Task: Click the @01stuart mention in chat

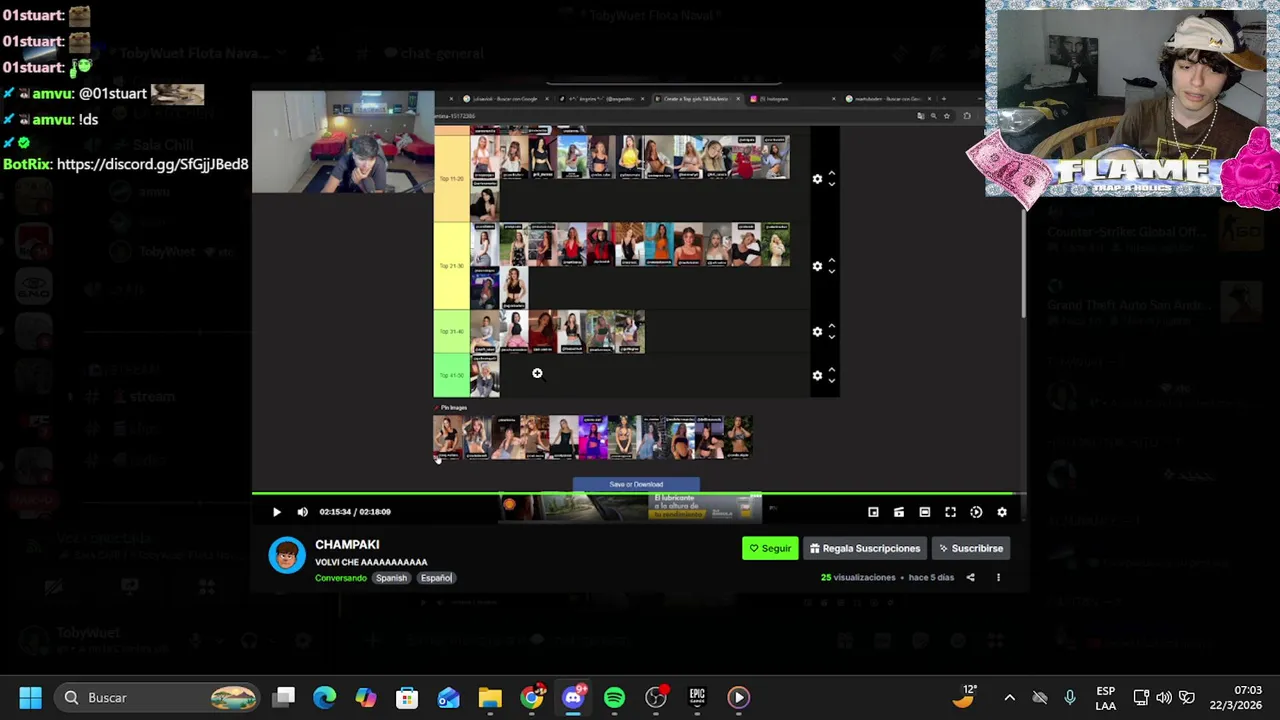Action: pos(112,94)
